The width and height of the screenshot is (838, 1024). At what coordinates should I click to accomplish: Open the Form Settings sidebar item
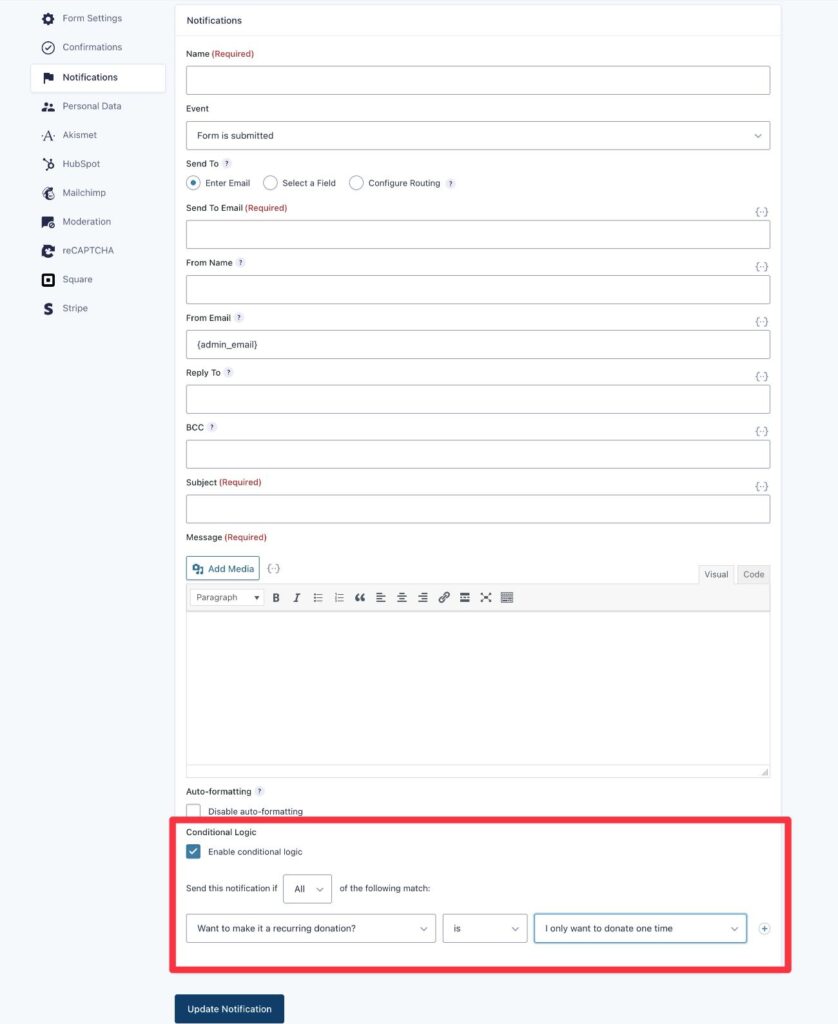click(82, 18)
